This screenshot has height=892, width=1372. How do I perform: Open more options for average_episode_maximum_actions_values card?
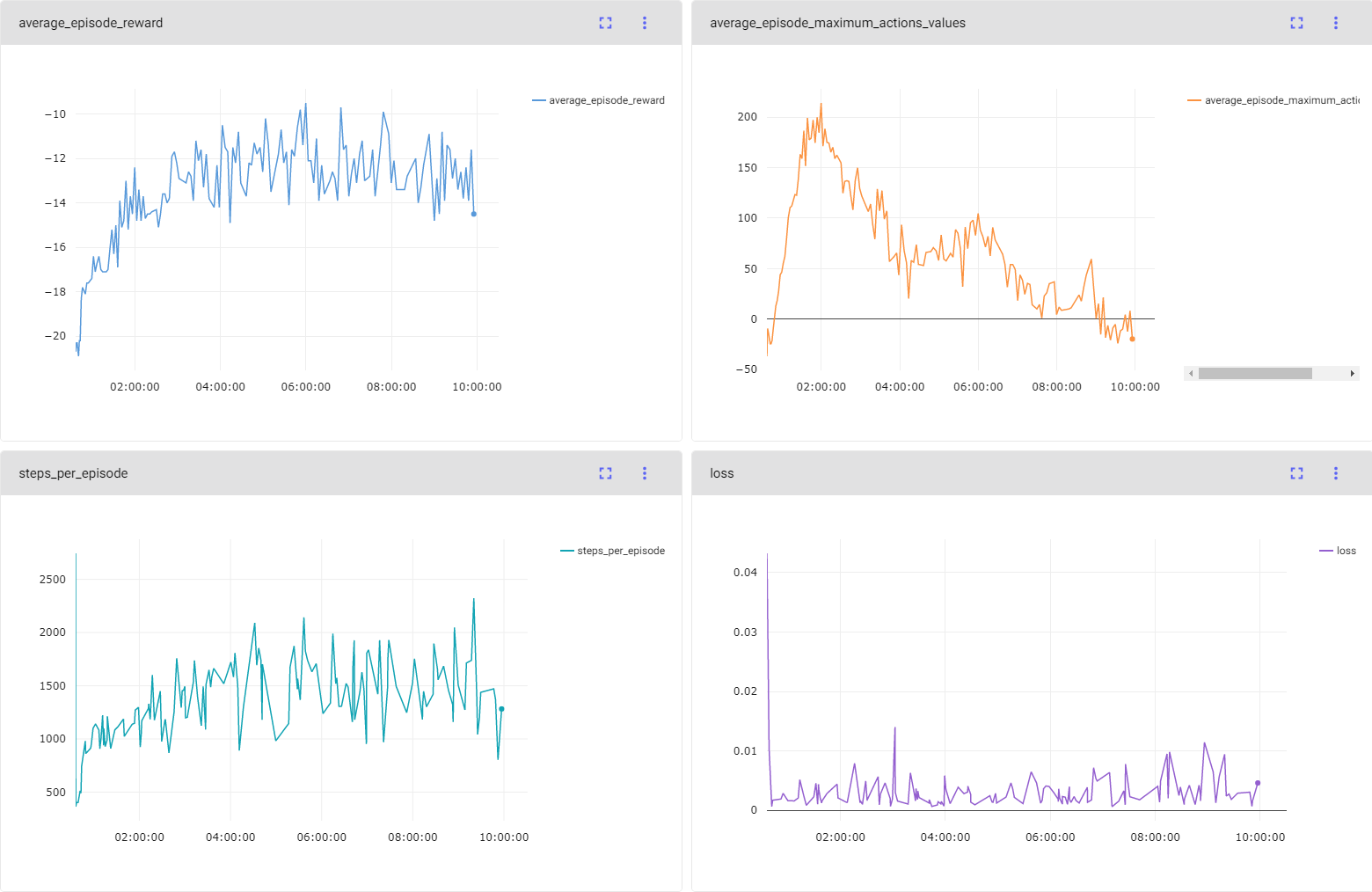tap(1336, 23)
